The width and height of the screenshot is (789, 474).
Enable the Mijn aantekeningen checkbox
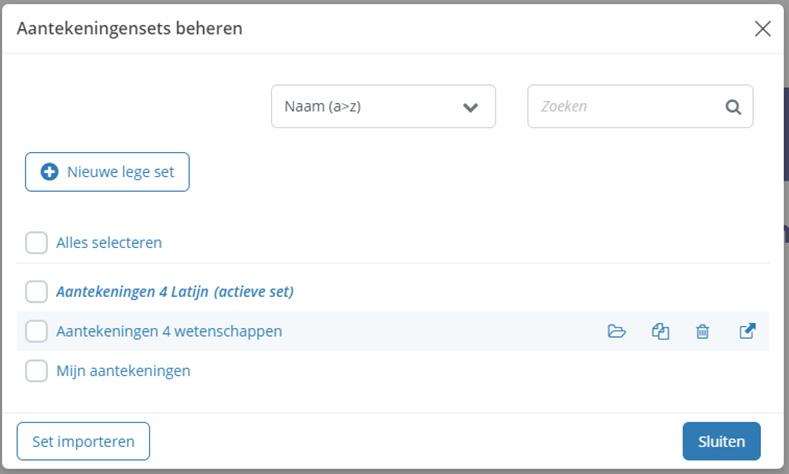click(x=37, y=371)
